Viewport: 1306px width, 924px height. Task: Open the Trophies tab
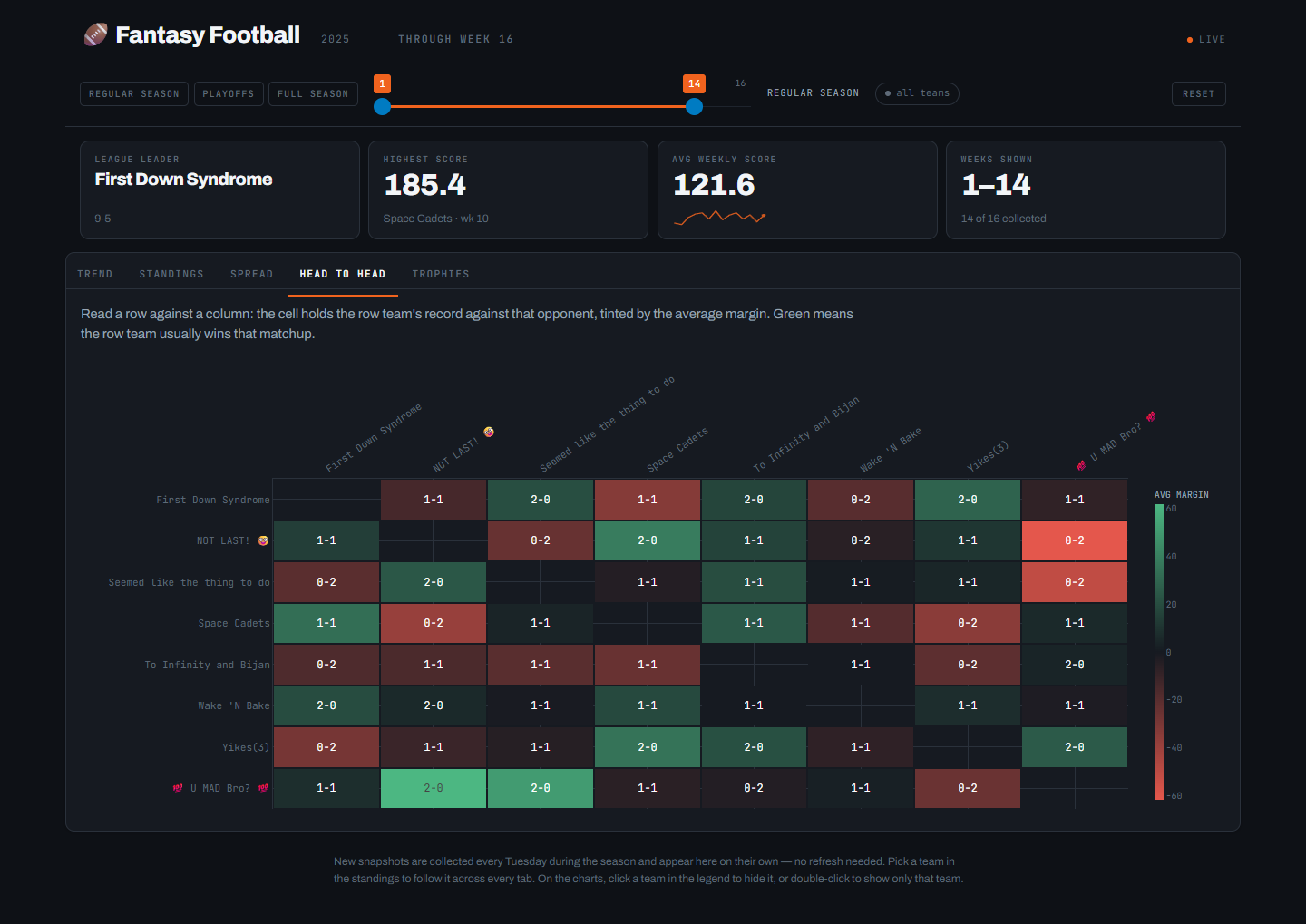tap(441, 274)
